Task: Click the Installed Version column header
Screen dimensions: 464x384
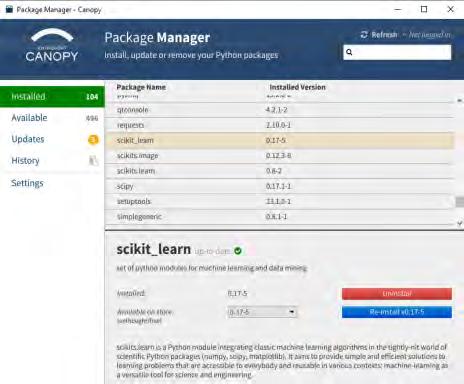Action: [x=297, y=87]
